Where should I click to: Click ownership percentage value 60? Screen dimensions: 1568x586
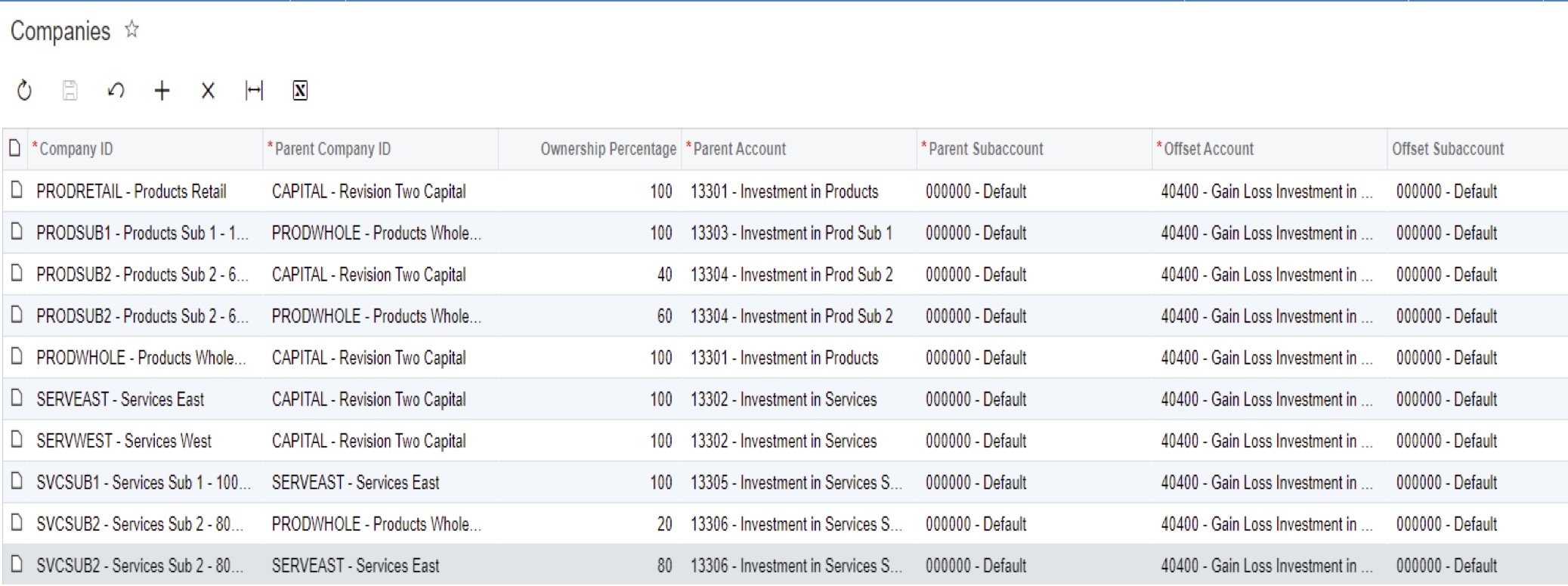[664, 316]
